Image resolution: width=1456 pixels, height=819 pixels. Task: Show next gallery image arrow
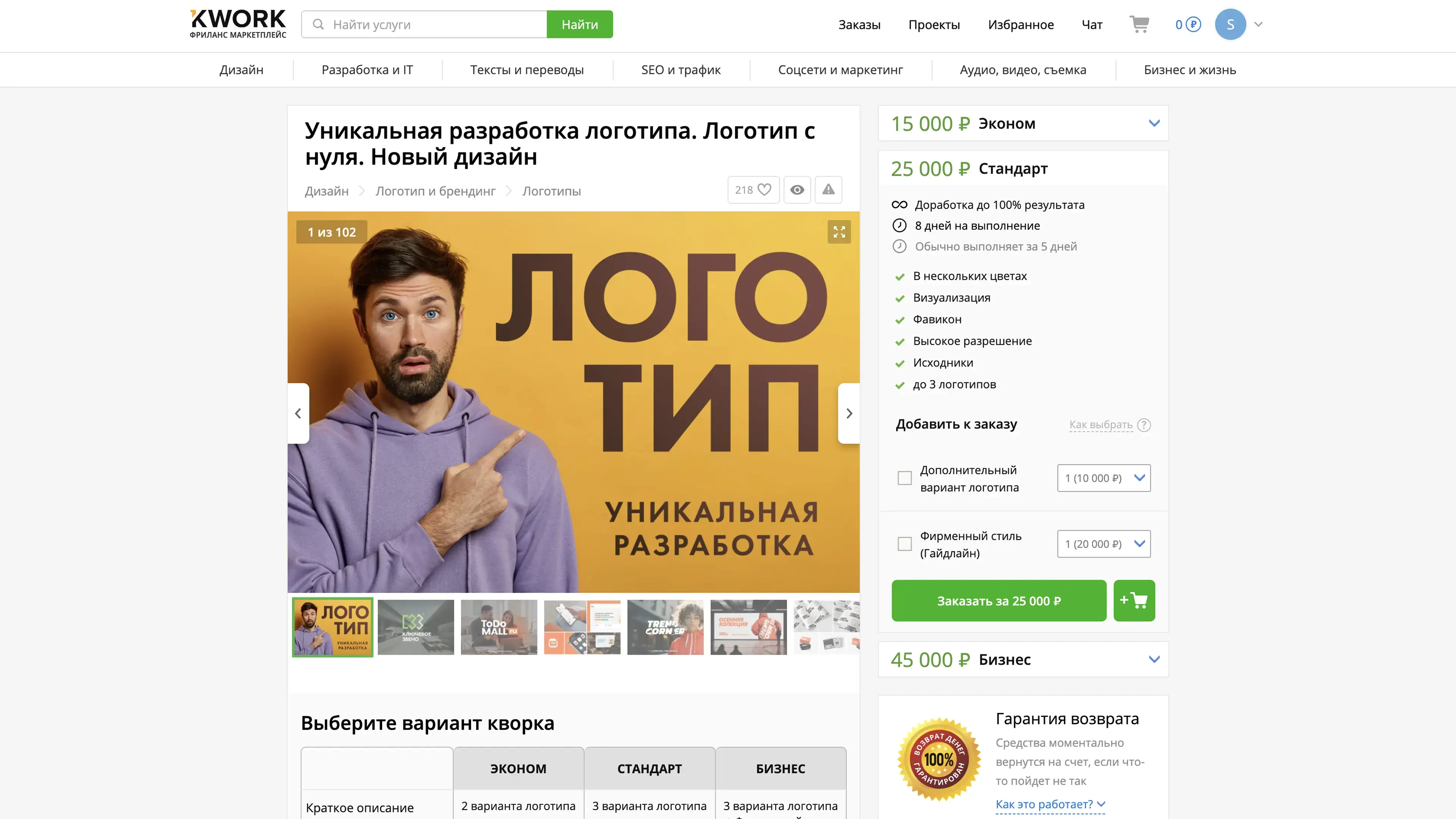pos(849,413)
